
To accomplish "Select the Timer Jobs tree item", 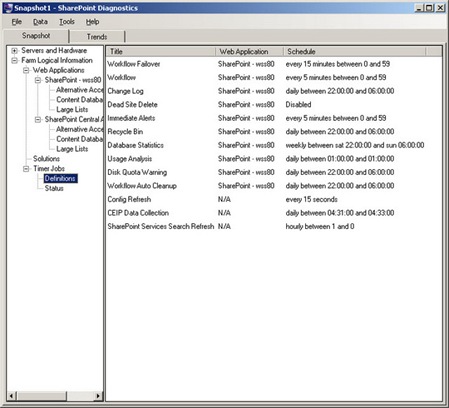I will [x=49, y=168].
